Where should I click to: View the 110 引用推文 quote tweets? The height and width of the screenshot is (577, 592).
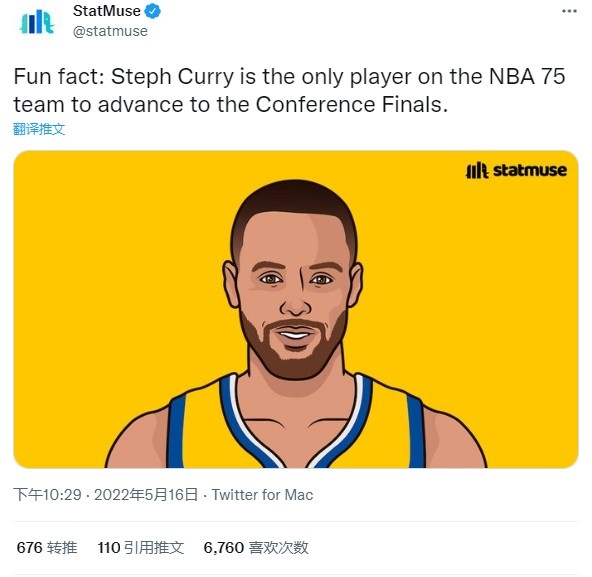tap(140, 548)
